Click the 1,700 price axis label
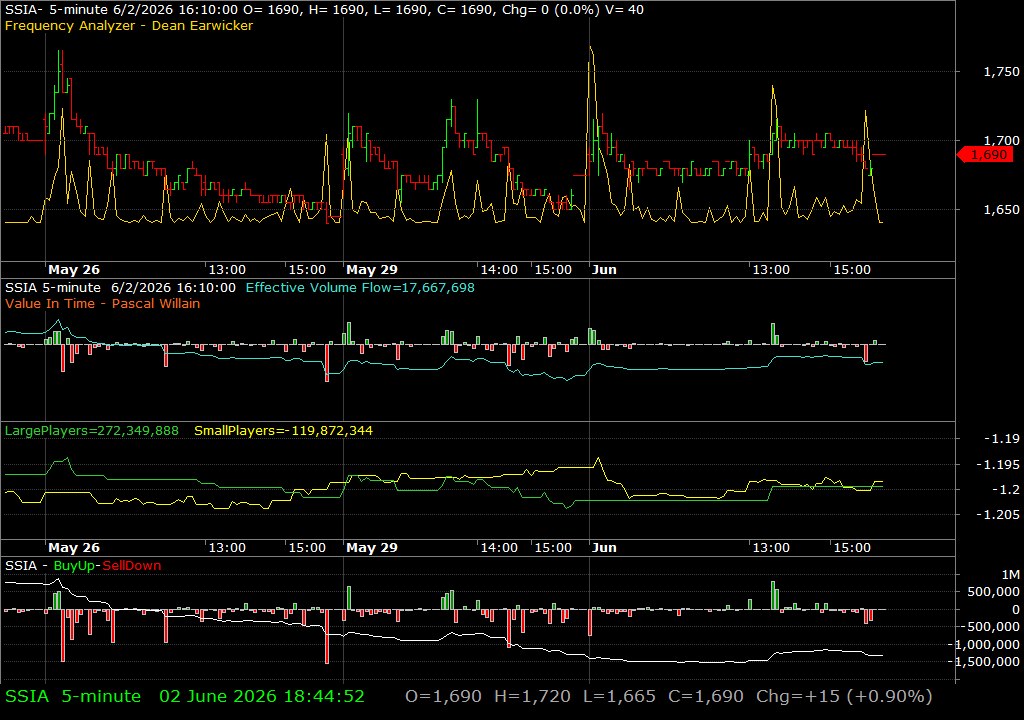 1001,140
